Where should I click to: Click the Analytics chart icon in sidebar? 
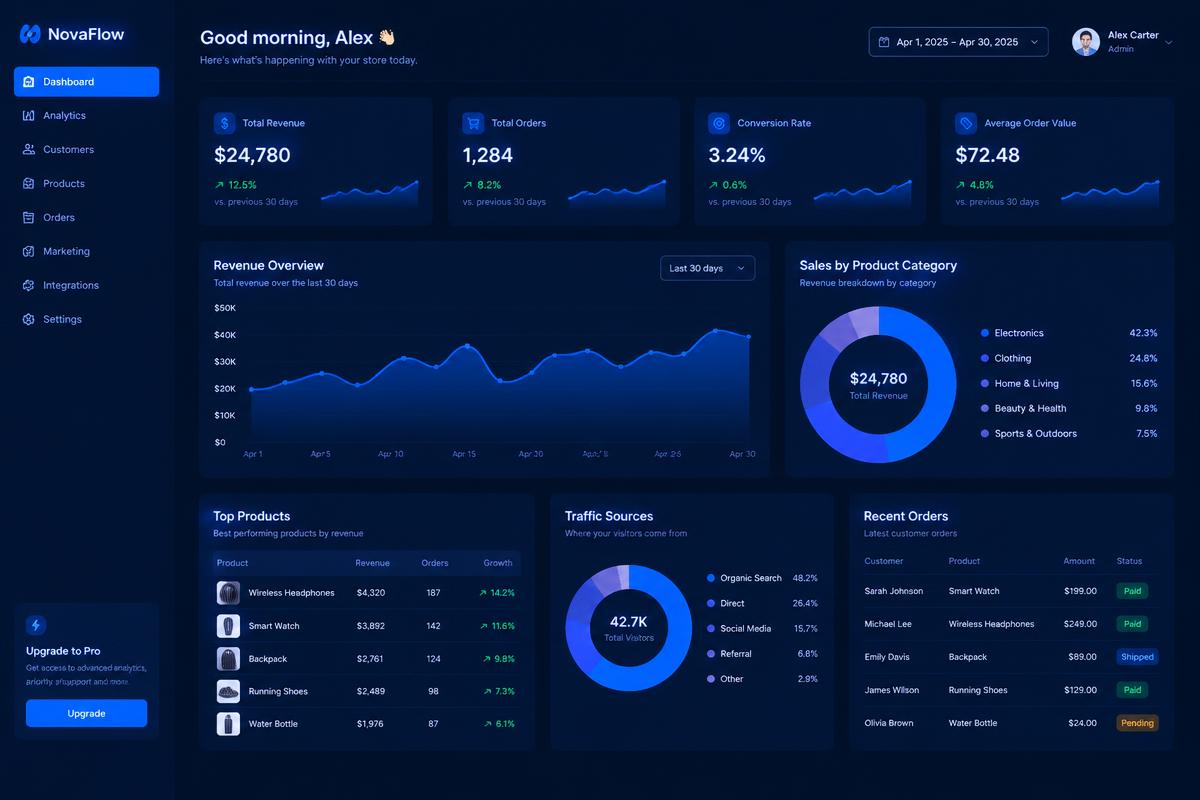click(28, 116)
